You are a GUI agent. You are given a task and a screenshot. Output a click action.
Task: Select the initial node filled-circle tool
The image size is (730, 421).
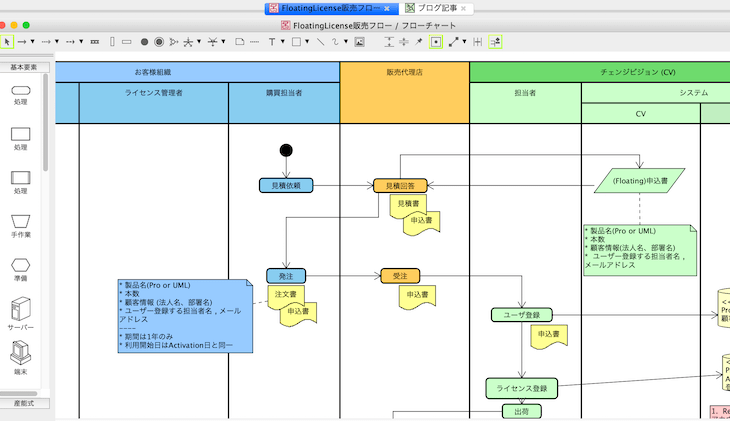[x=144, y=42]
